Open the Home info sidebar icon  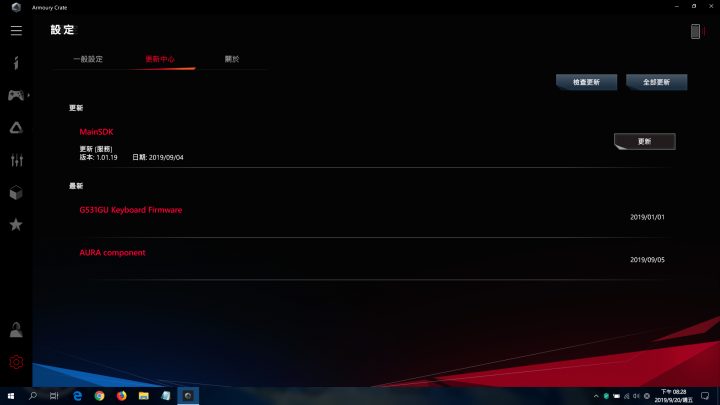[16, 63]
